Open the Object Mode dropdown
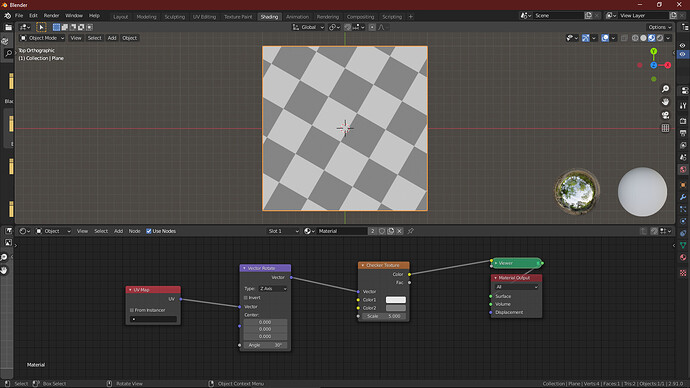 tap(42, 38)
